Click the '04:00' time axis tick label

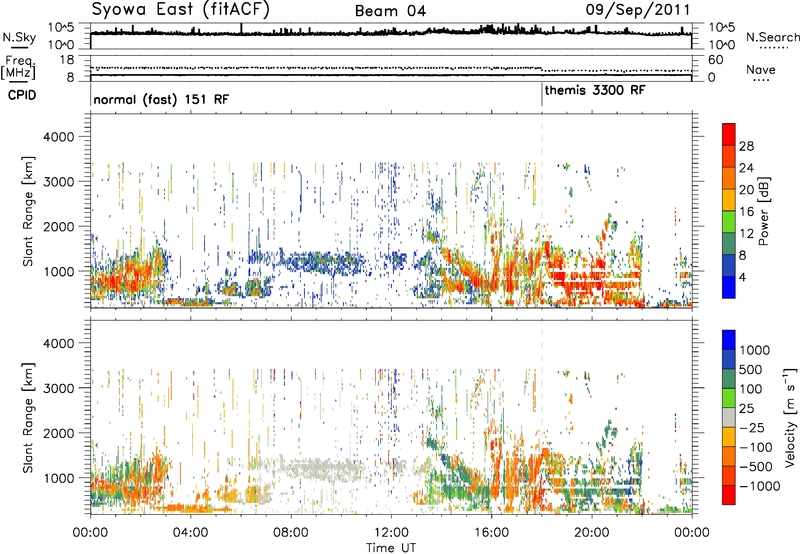(x=190, y=533)
